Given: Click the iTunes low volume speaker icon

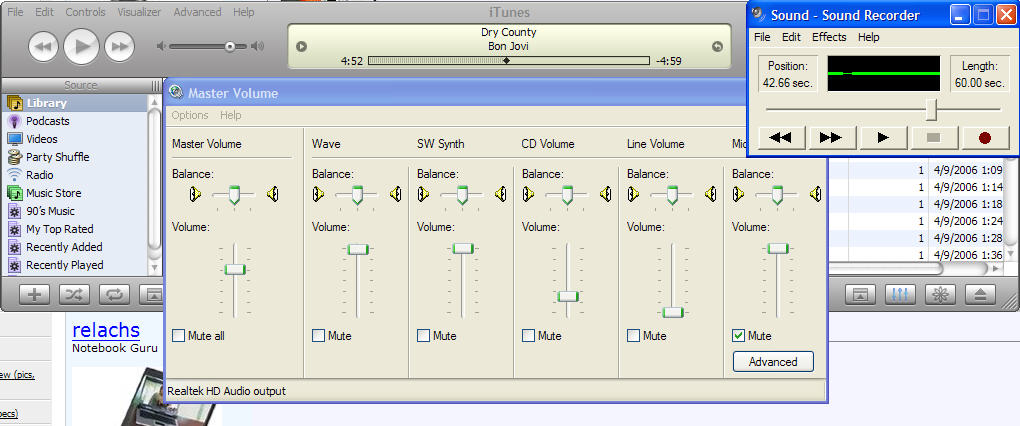Looking at the screenshot, I should click(161, 46).
